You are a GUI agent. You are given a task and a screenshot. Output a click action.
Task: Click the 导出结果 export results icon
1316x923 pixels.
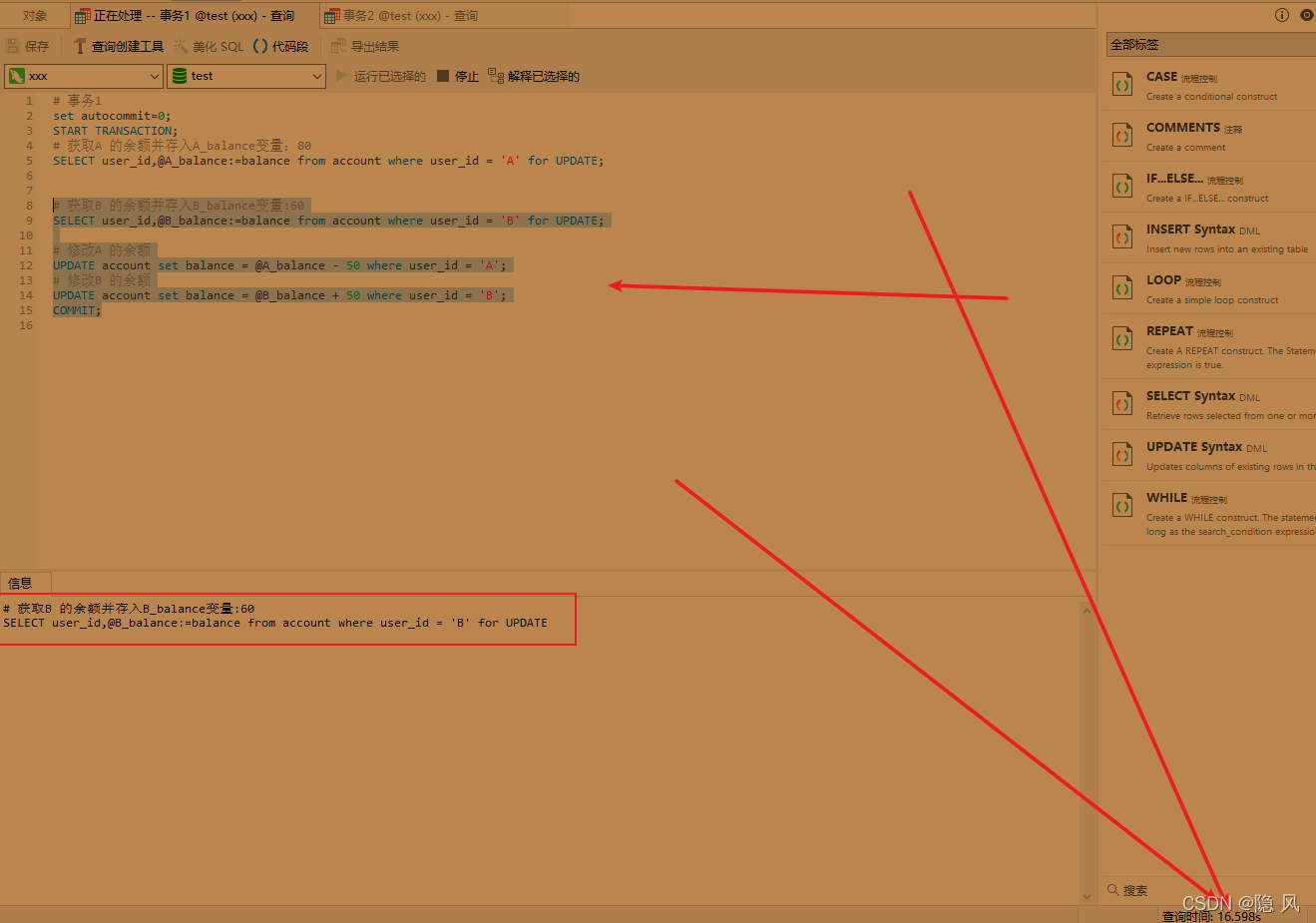pos(339,46)
